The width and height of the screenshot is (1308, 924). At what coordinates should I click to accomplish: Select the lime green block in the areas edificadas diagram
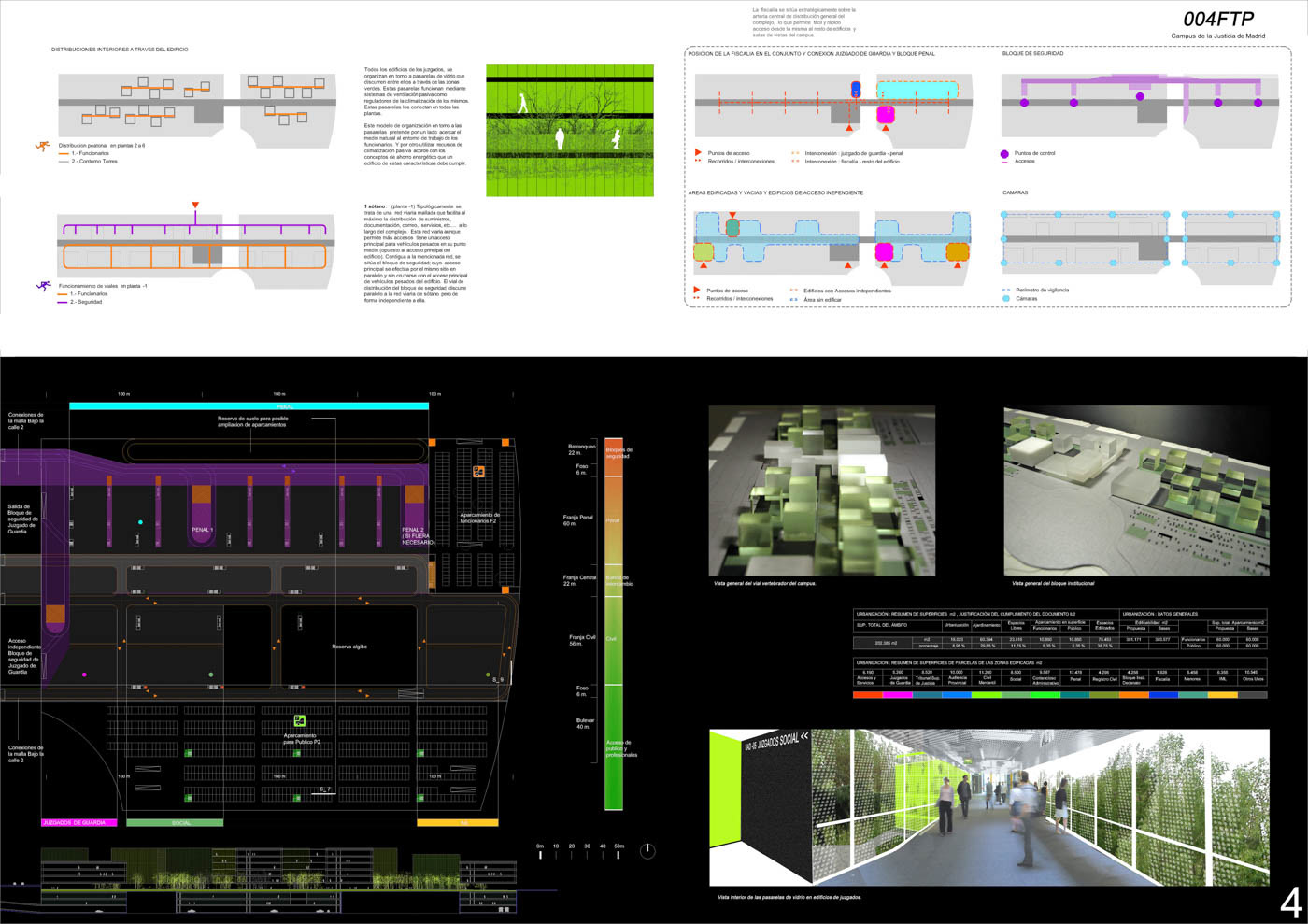pos(704,251)
